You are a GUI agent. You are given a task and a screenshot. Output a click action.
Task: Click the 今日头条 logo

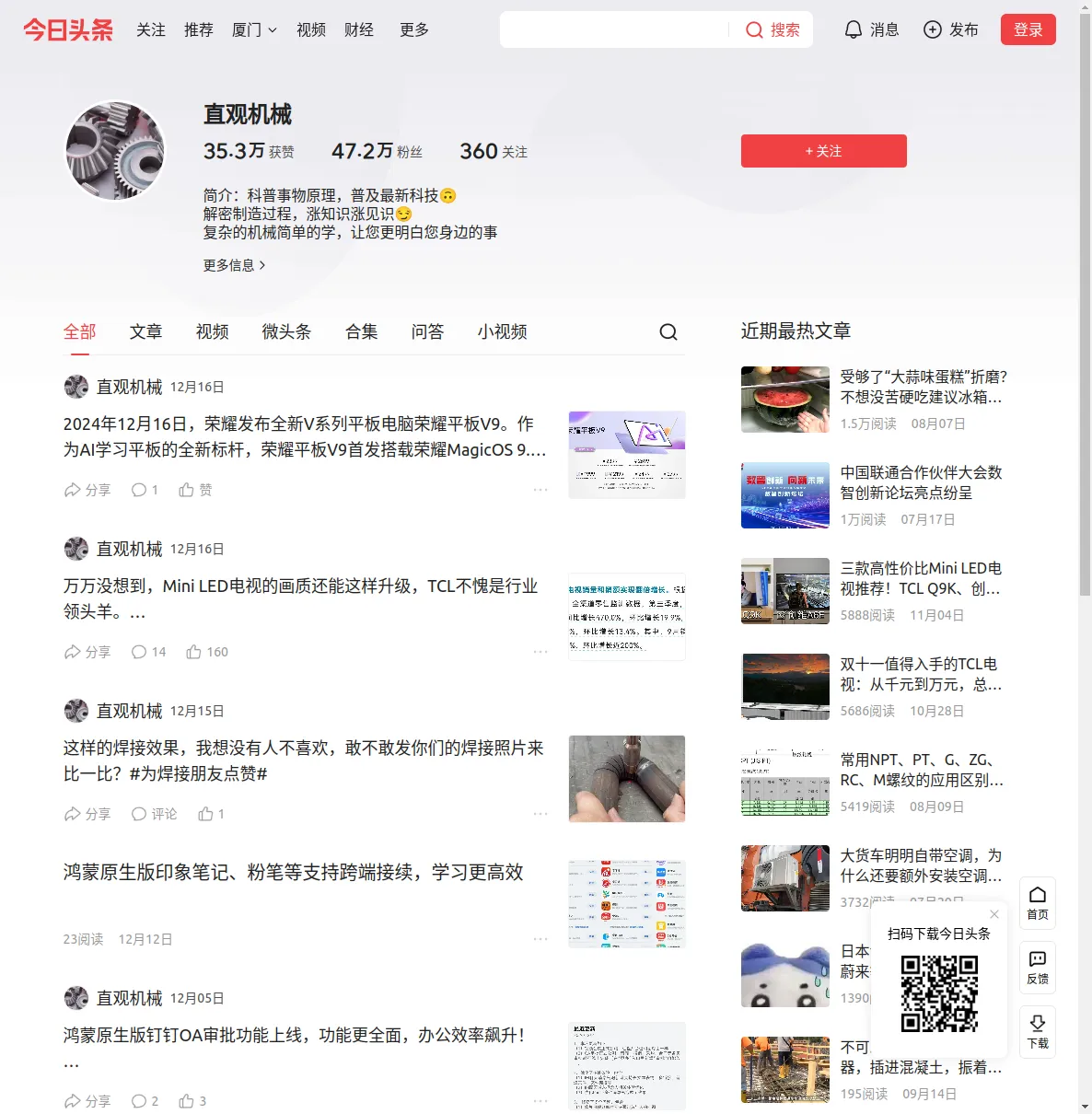68,29
